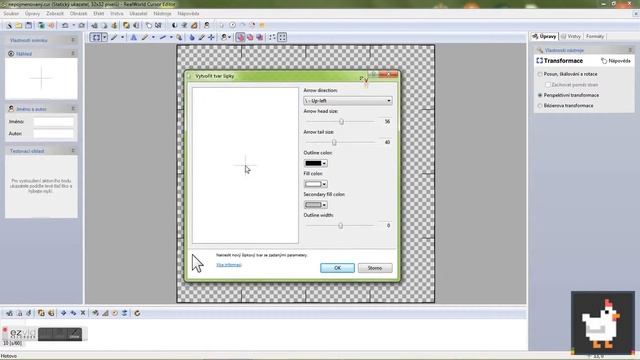
Task: Open the Transformation tool dropdown arrow
Action: pos(104,38)
